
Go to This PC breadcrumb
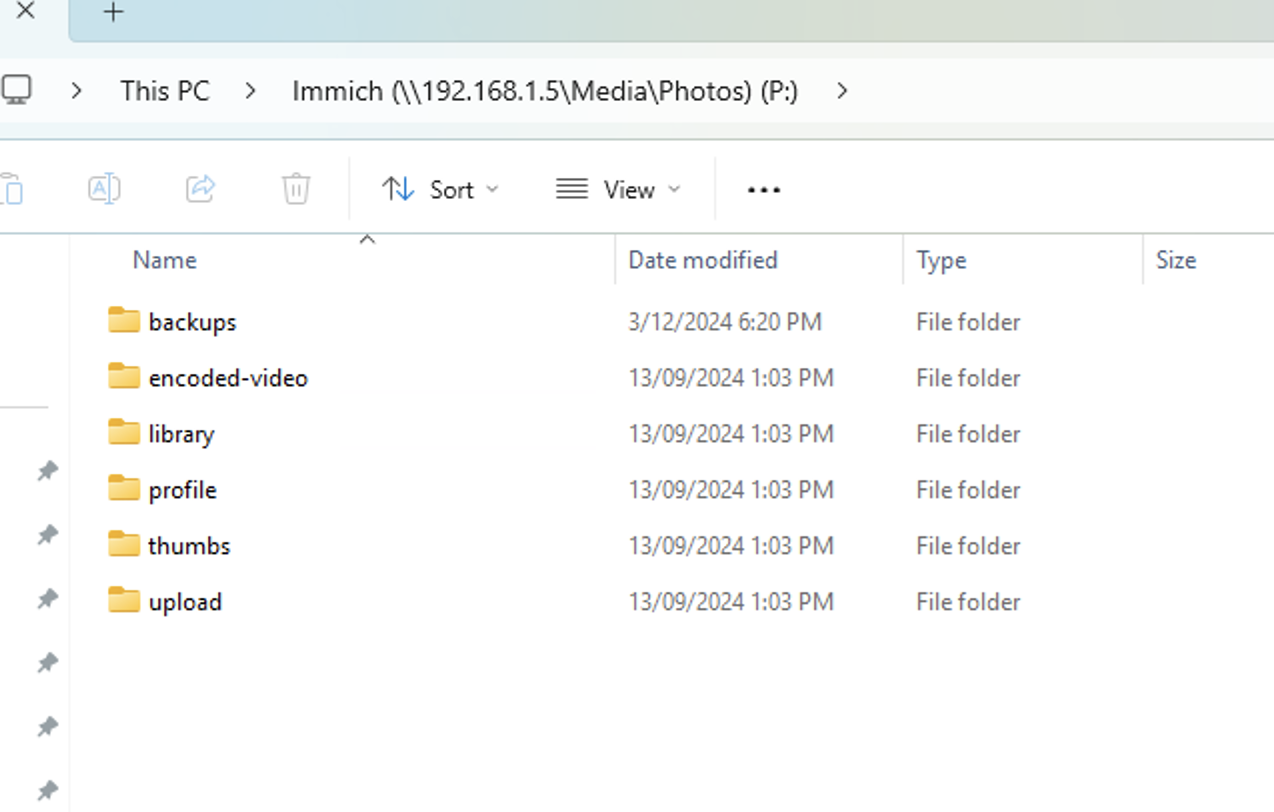(x=165, y=91)
